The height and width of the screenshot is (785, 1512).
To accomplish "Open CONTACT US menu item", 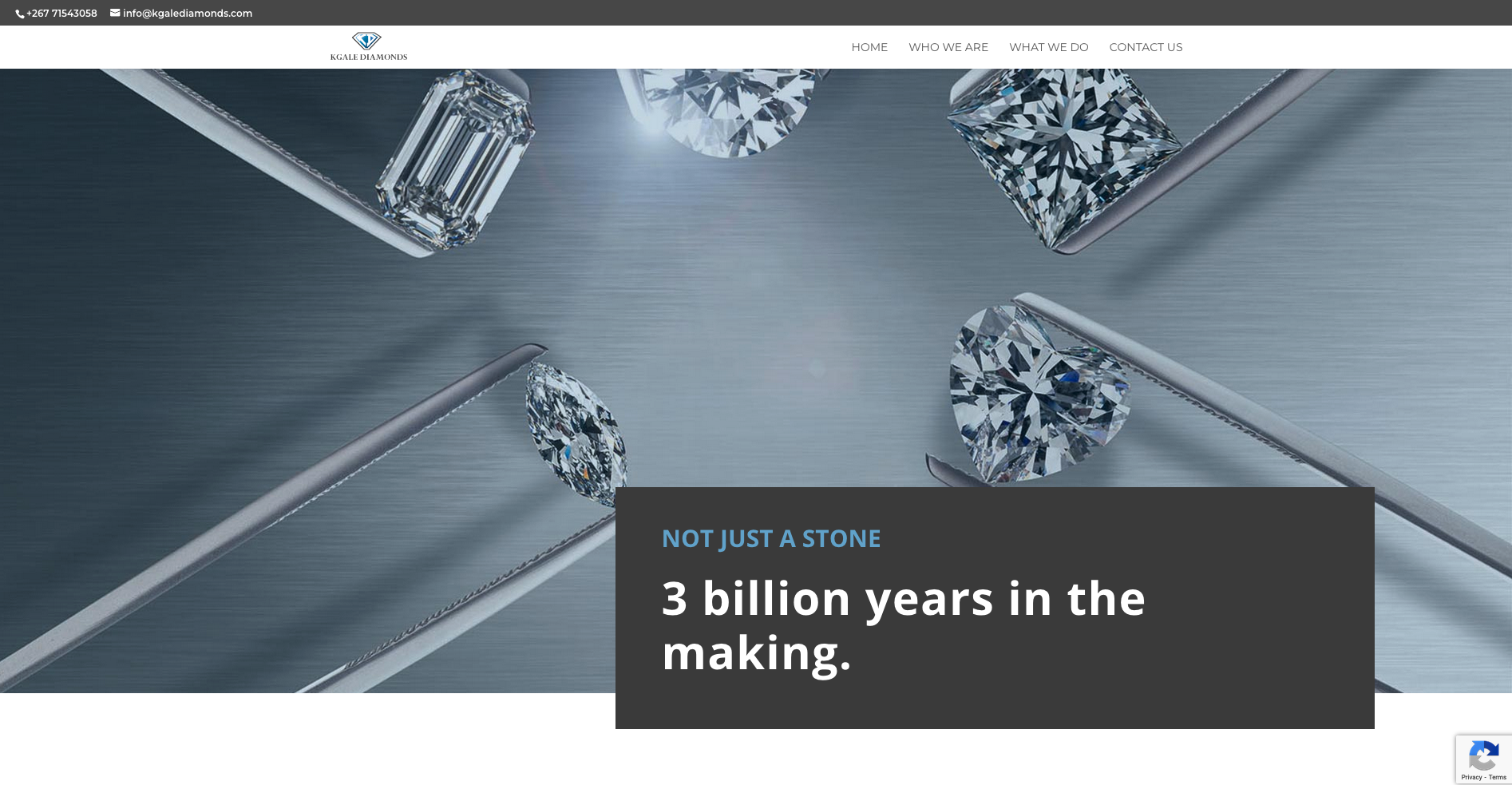I will (1146, 47).
